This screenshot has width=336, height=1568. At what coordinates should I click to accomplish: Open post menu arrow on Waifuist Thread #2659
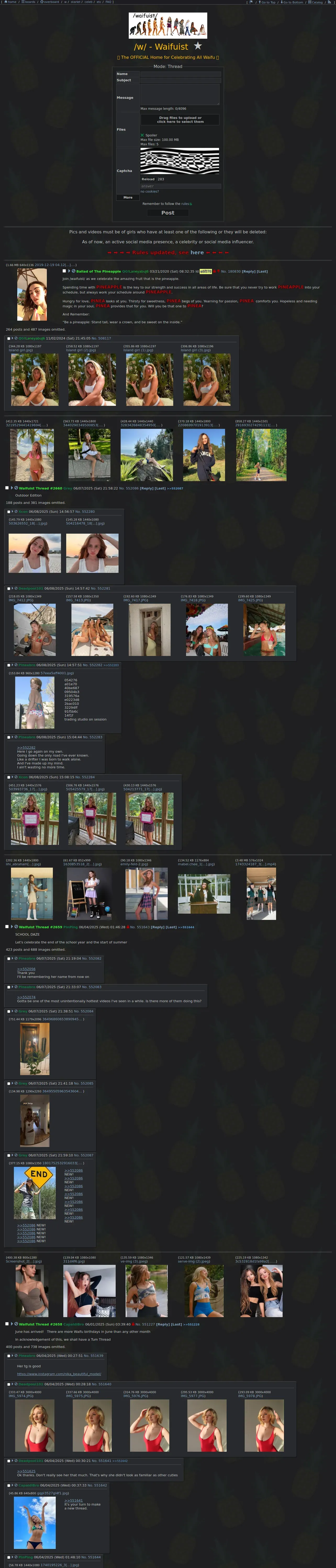tap(12, 926)
